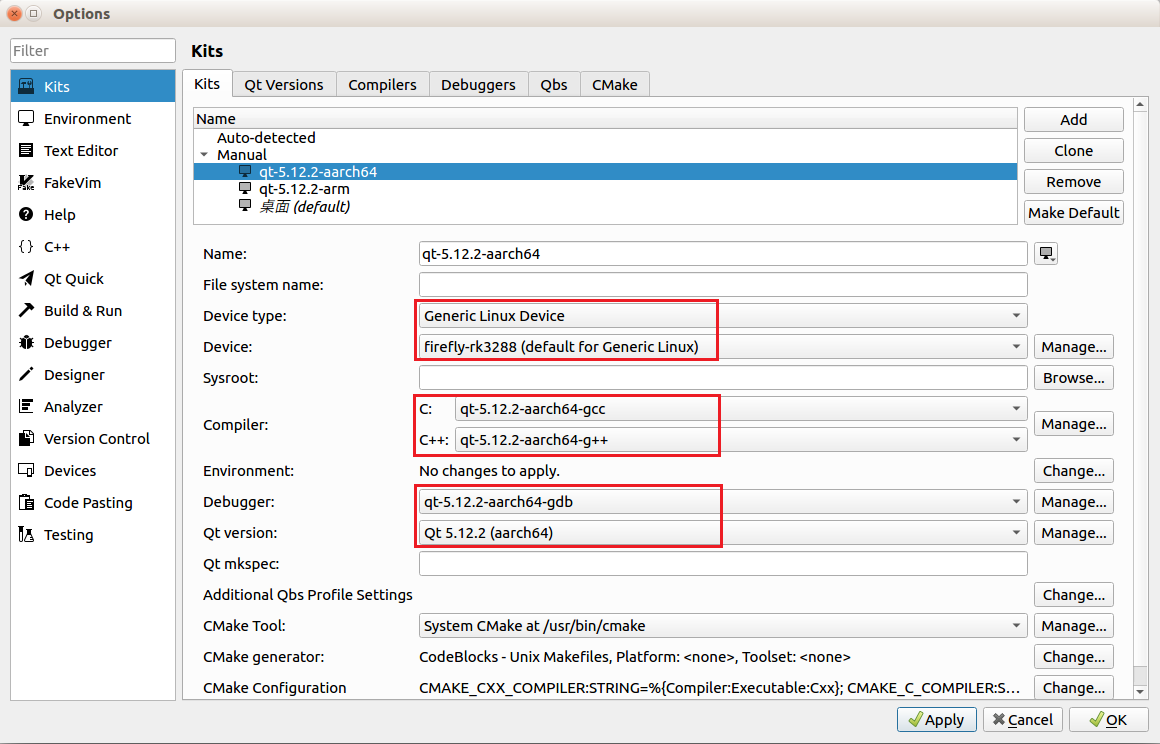Viewport: 1160px width, 744px height.
Task: Open the Environment settings category icon
Action: [x=27, y=119]
